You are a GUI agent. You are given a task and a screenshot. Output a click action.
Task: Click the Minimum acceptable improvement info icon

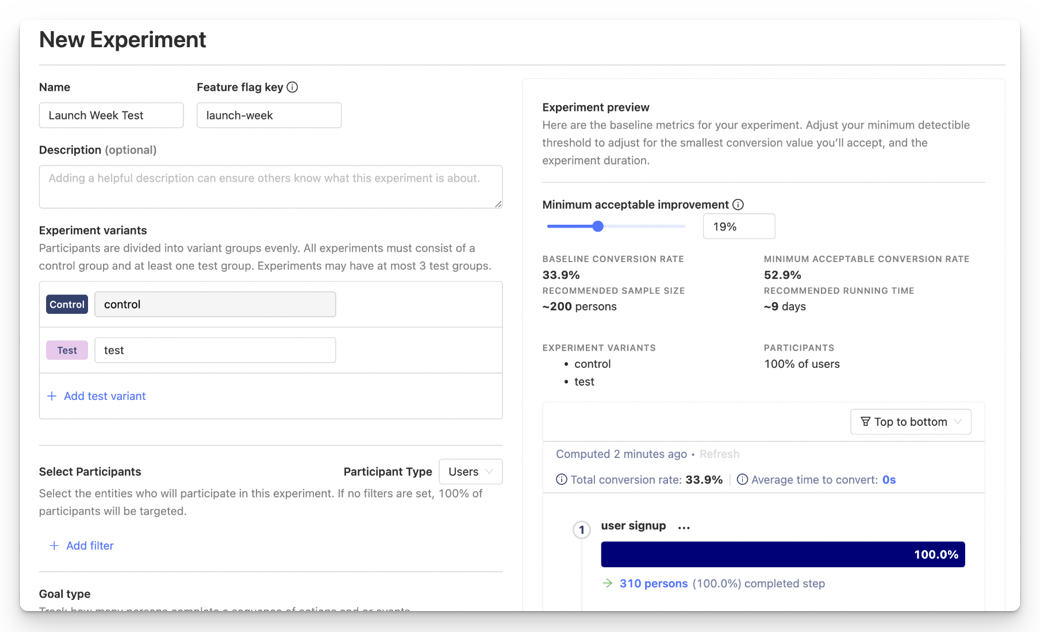pyautogui.click(x=738, y=204)
